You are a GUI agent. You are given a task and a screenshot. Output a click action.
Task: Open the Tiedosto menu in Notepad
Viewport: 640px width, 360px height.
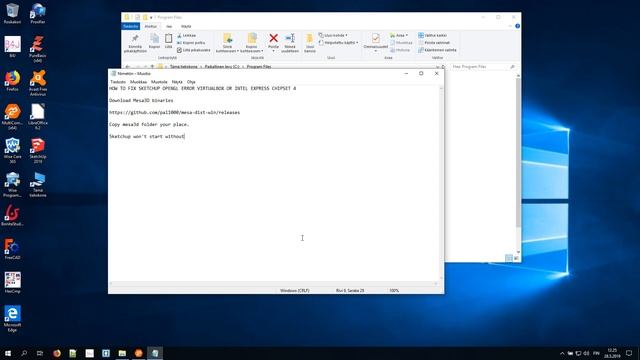coord(118,82)
